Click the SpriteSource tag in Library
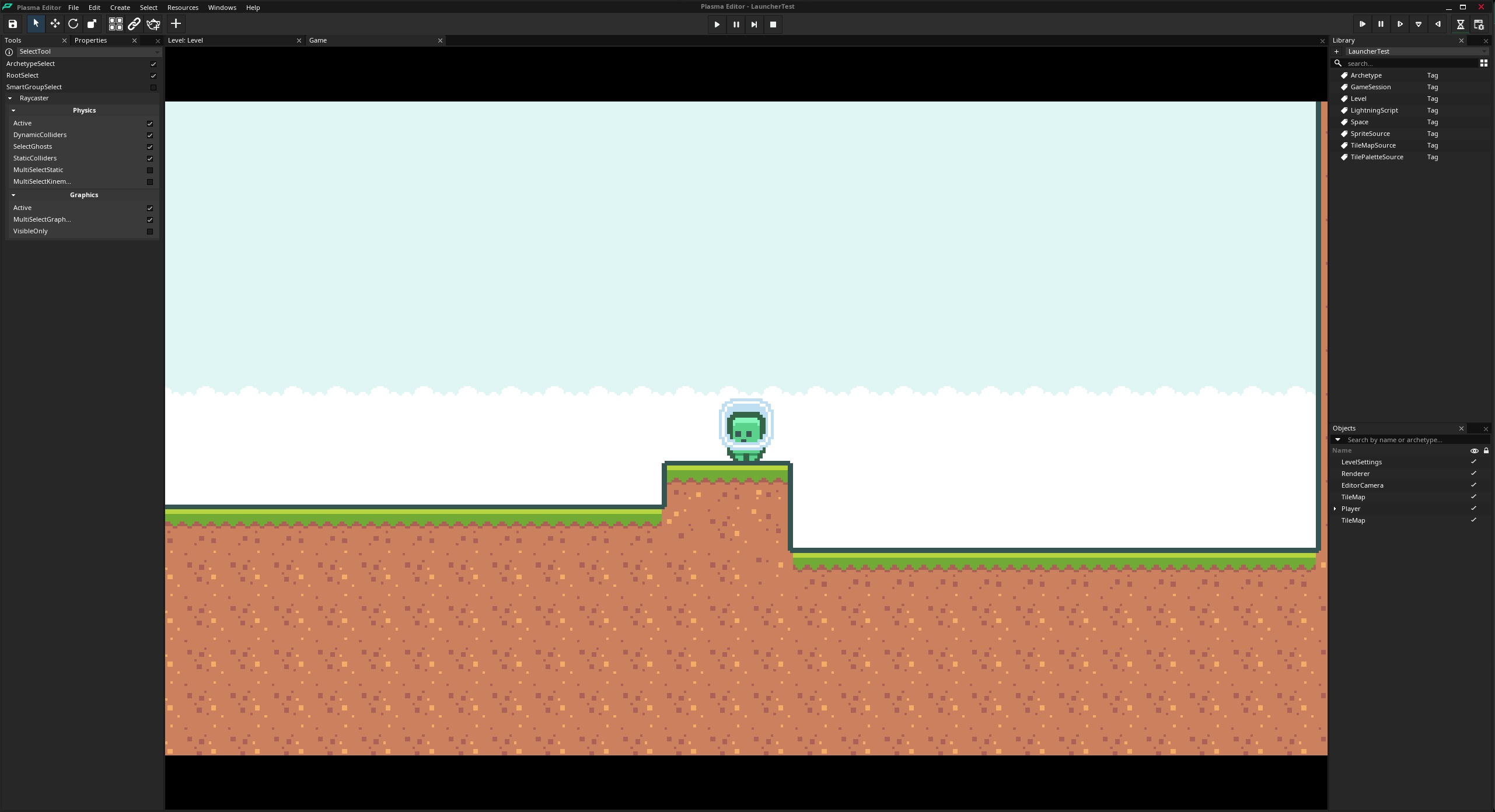This screenshot has width=1495, height=812. (x=1370, y=134)
